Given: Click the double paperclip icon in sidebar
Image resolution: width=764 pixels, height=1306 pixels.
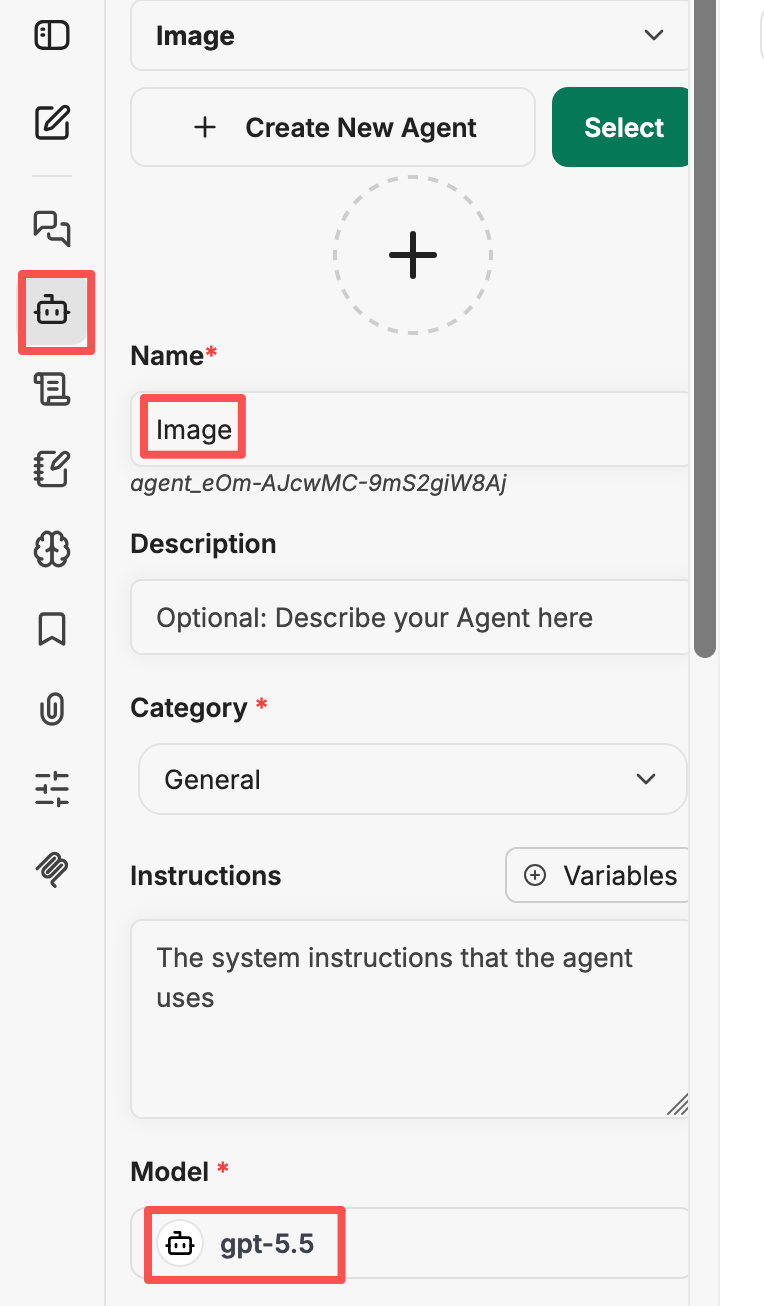Looking at the screenshot, I should (52, 870).
